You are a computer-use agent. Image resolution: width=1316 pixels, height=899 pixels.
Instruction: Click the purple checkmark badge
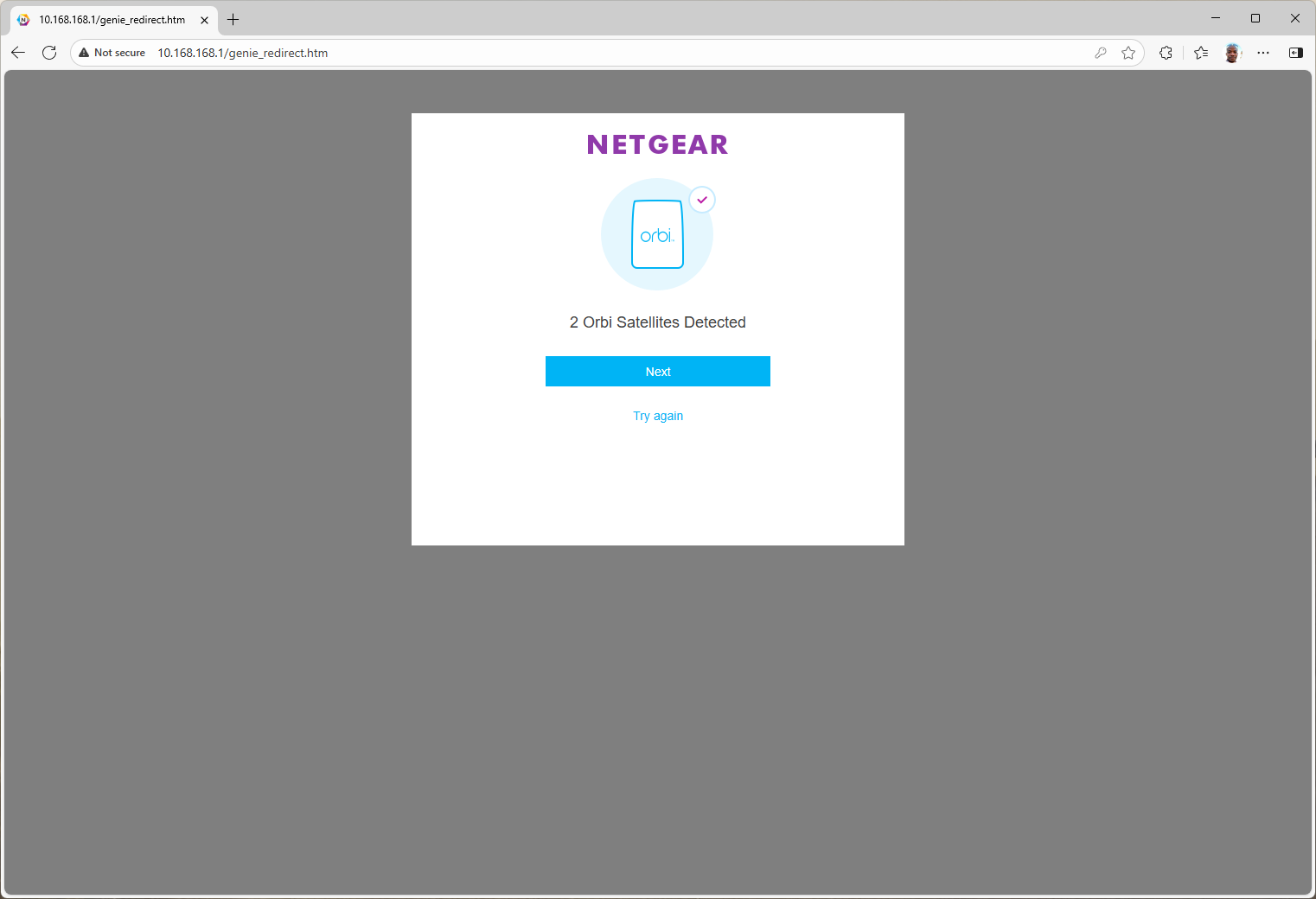click(702, 200)
